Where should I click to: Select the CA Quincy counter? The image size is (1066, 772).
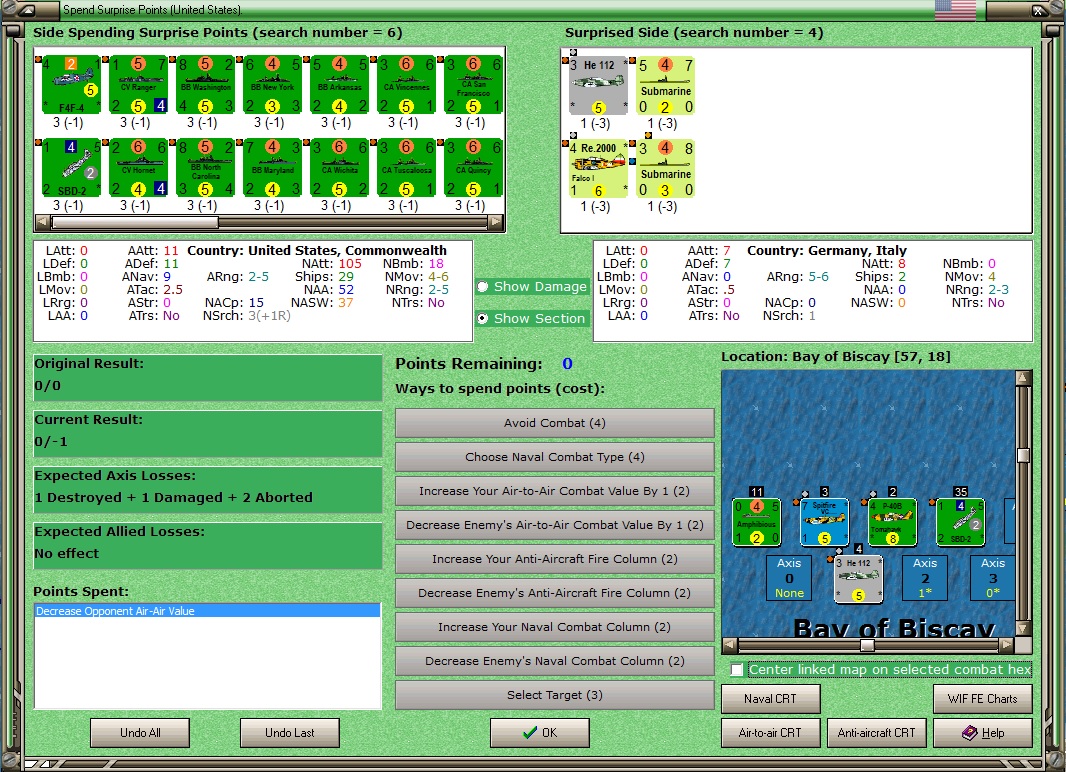click(473, 167)
